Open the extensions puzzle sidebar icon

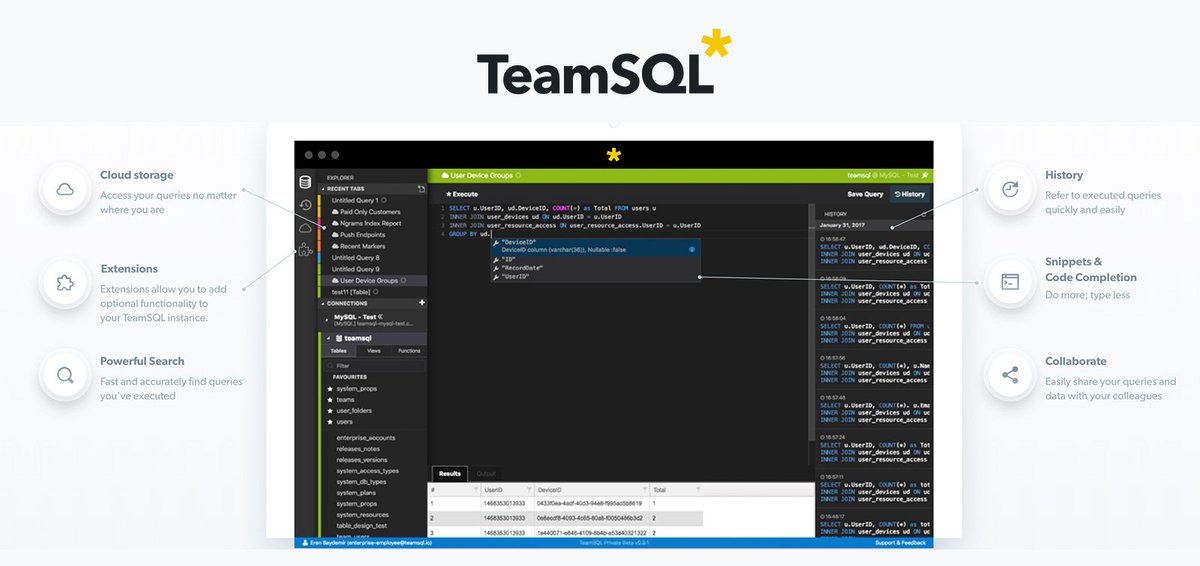(305, 250)
